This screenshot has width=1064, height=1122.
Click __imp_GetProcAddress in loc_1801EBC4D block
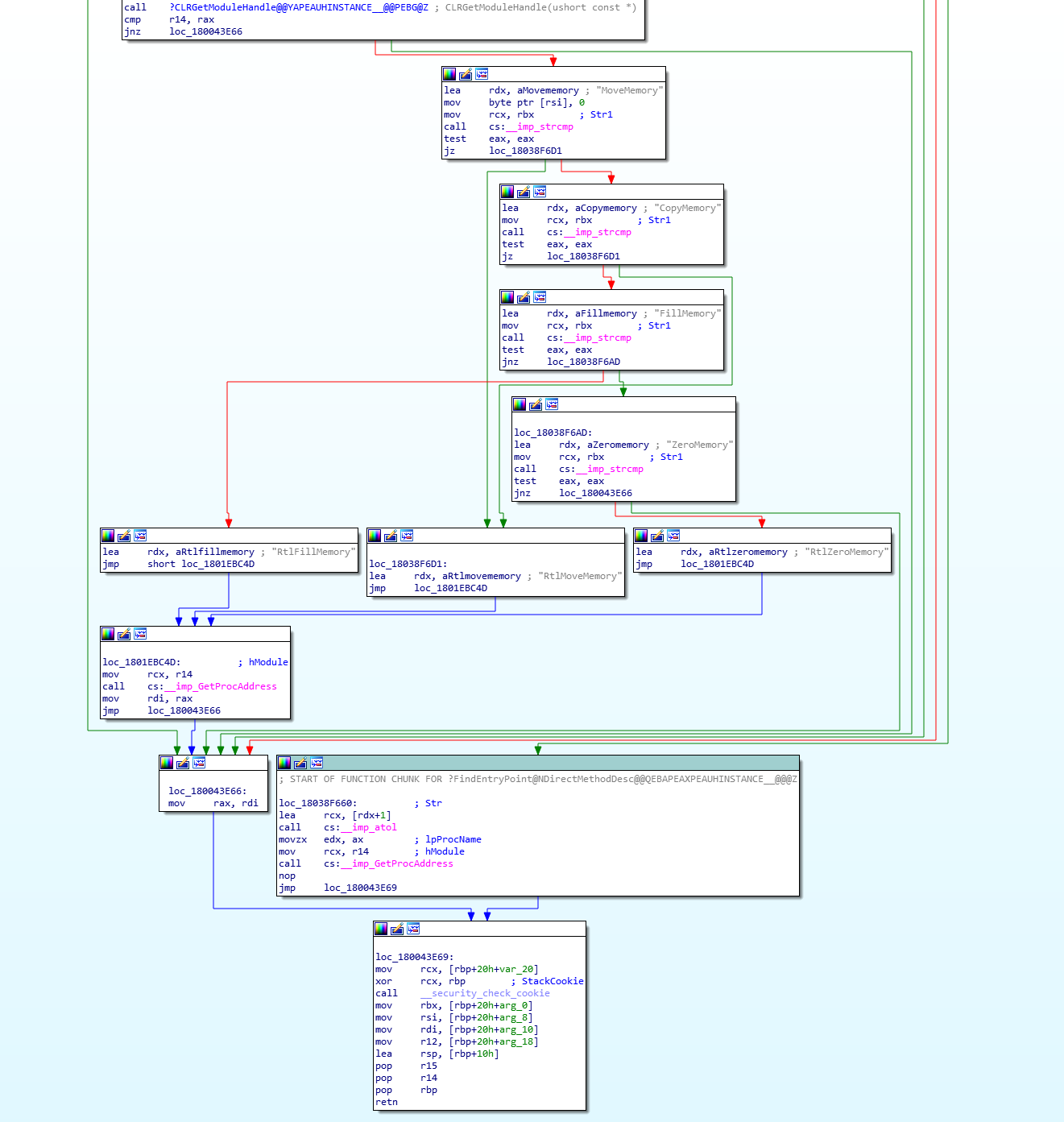tap(221, 686)
